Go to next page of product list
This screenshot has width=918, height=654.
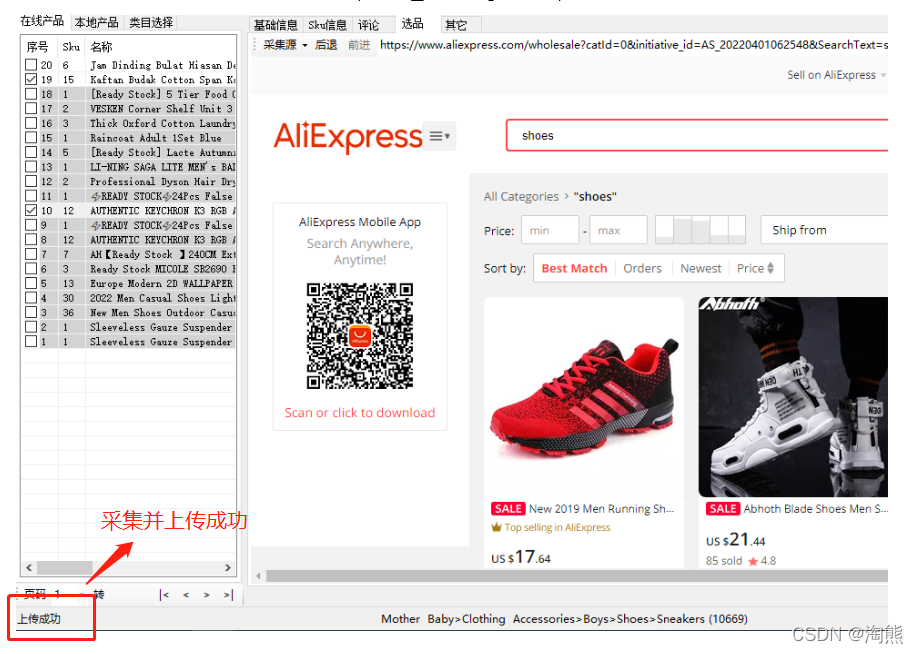point(206,595)
